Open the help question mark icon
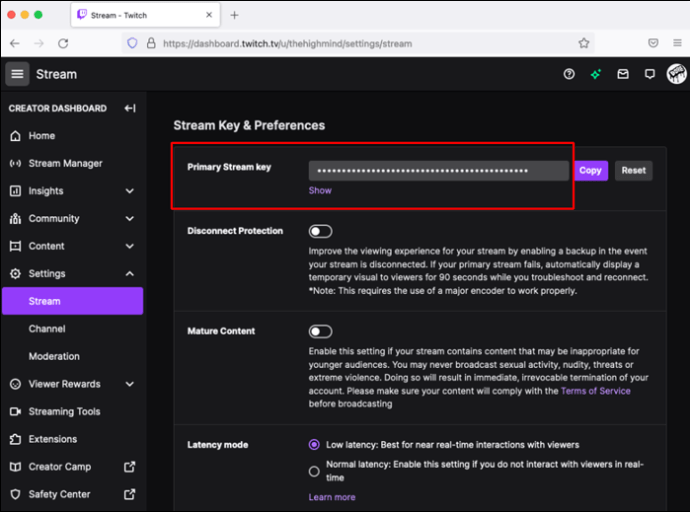The width and height of the screenshot is (690, 512). 569,74
